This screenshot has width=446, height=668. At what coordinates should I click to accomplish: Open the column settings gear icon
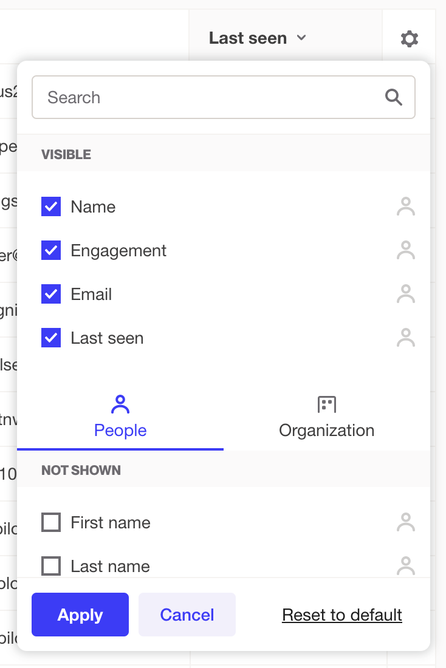[x=409, y=39]
